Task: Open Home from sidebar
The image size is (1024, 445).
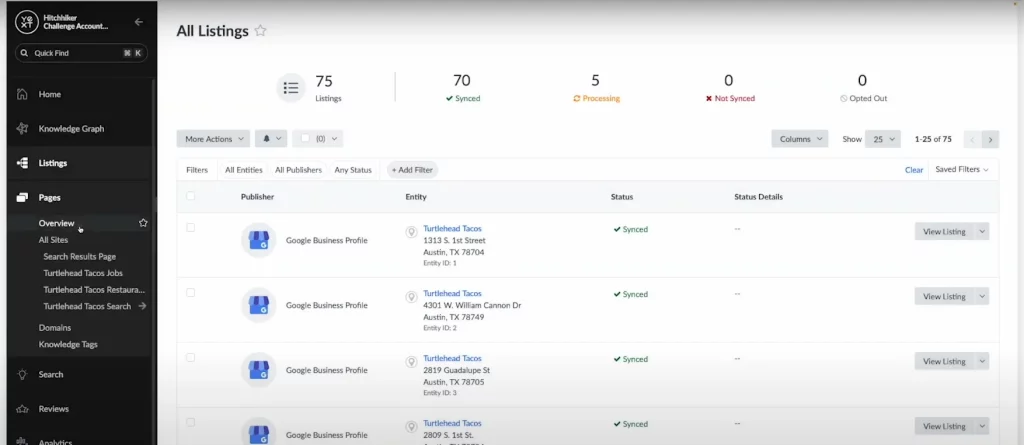Action: pos(50,94)
